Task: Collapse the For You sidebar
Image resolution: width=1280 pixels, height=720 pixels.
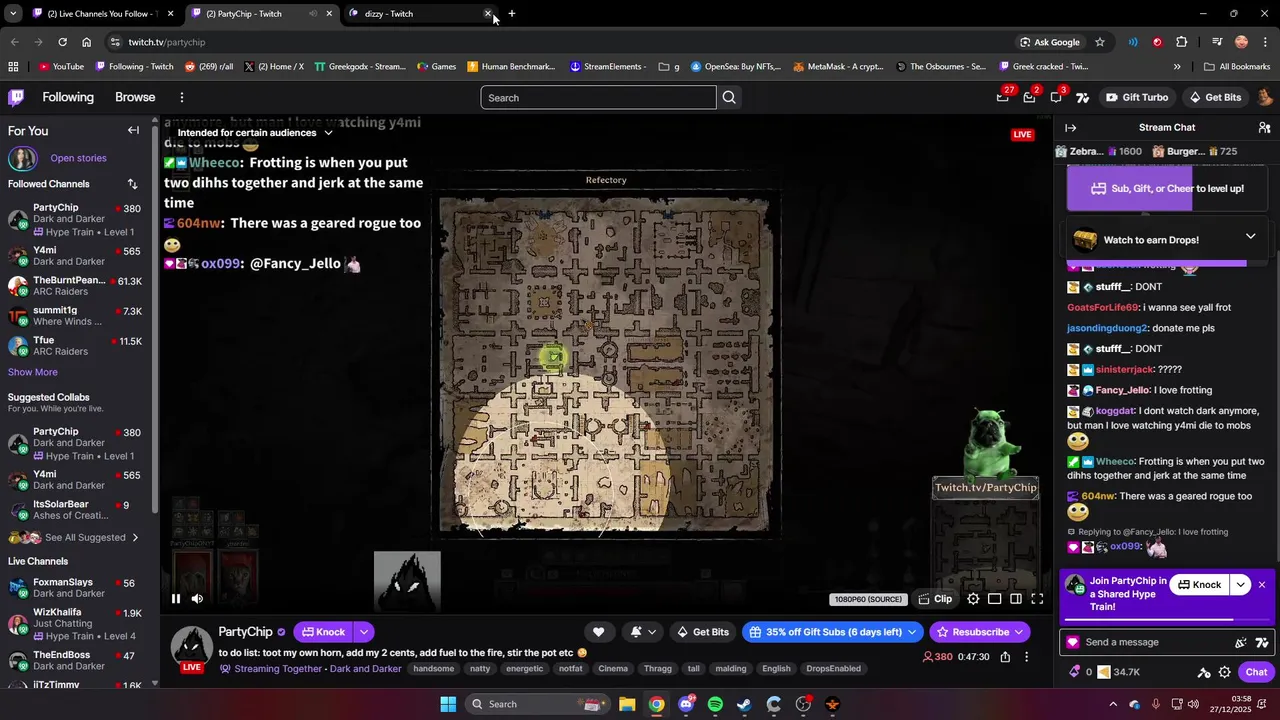Action: pyautogui.click(x=133, y=130)
